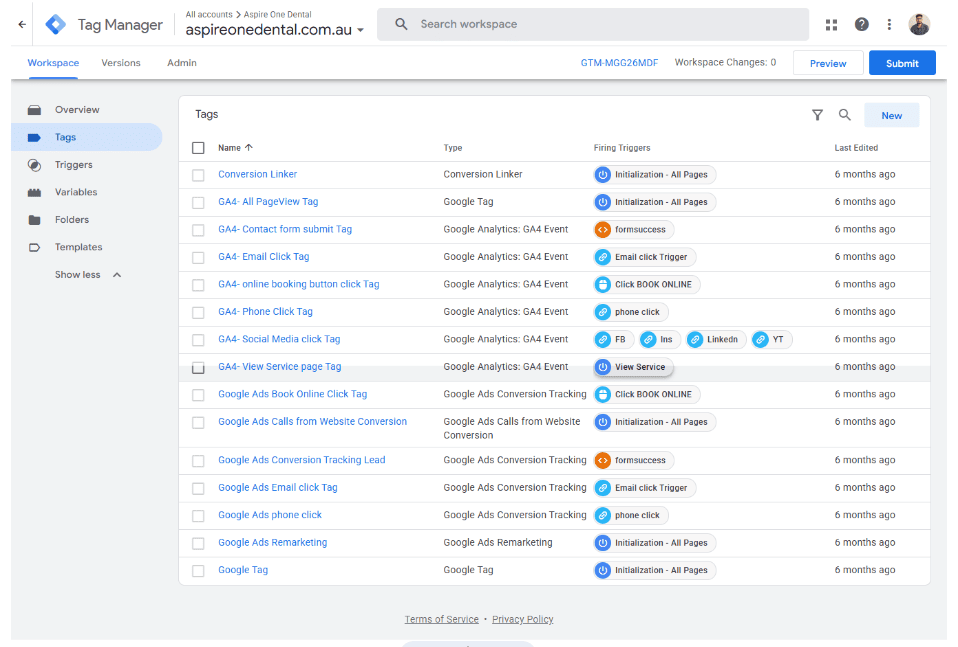Click the Templates sidebar icon
This screenshot has width=958, height=647.
click(34, 247)
